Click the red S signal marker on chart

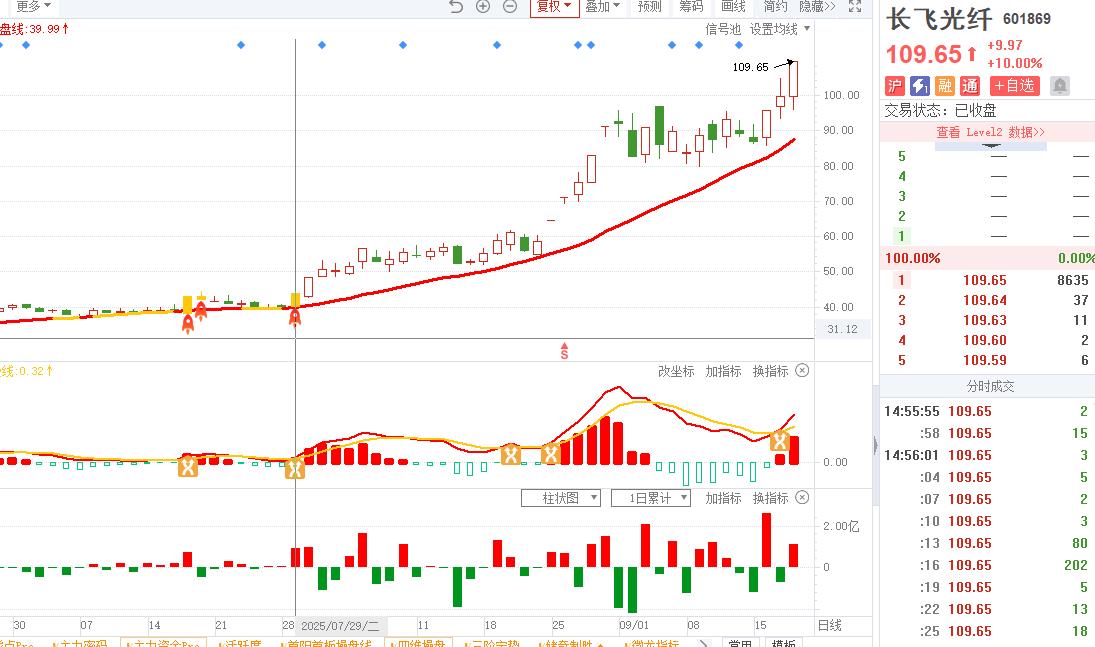[564, 352]
